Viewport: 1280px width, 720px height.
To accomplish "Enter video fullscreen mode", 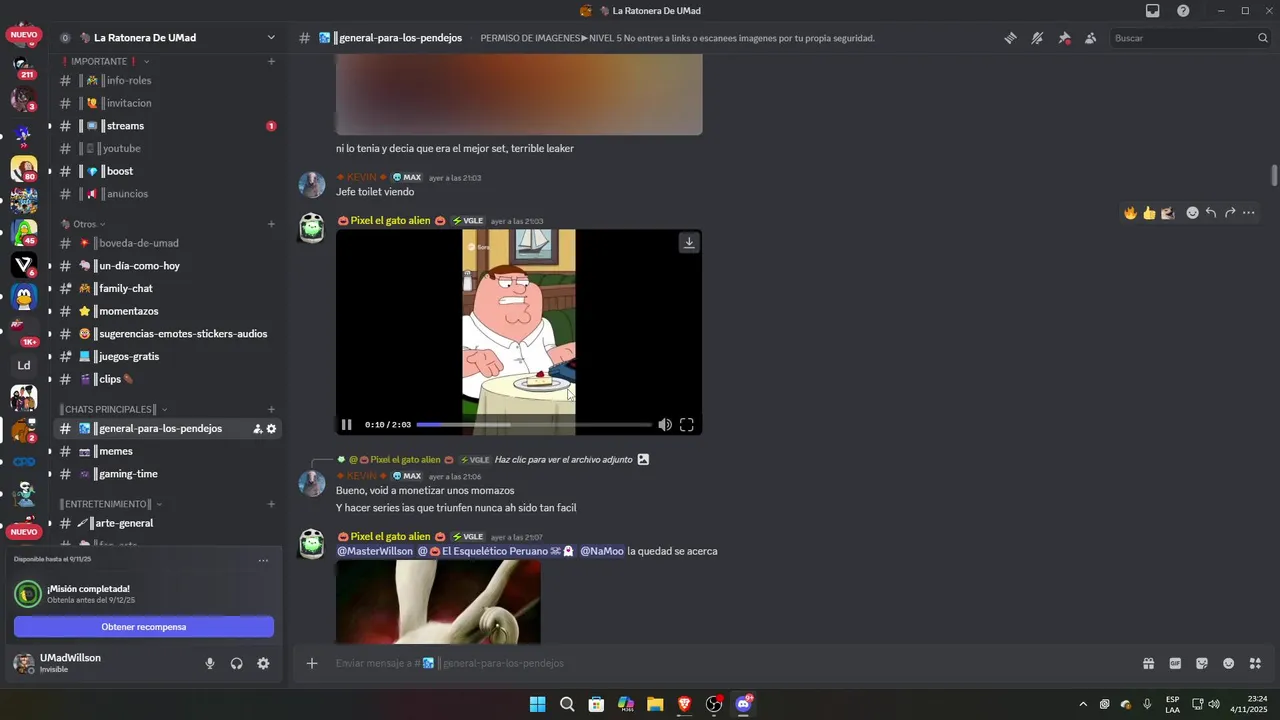I will (x=687, y=425).
